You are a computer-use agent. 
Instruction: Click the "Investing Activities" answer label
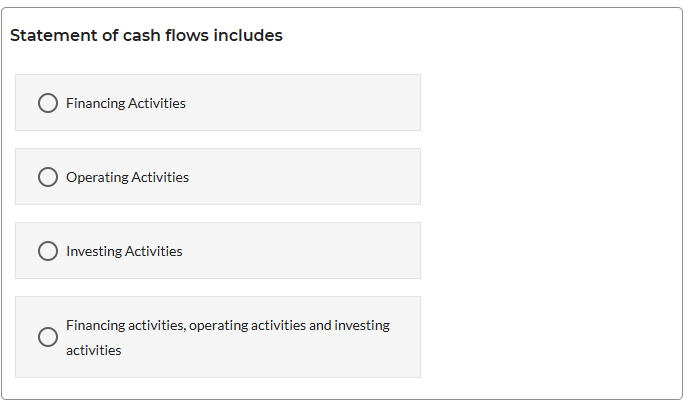coord(124,251)
